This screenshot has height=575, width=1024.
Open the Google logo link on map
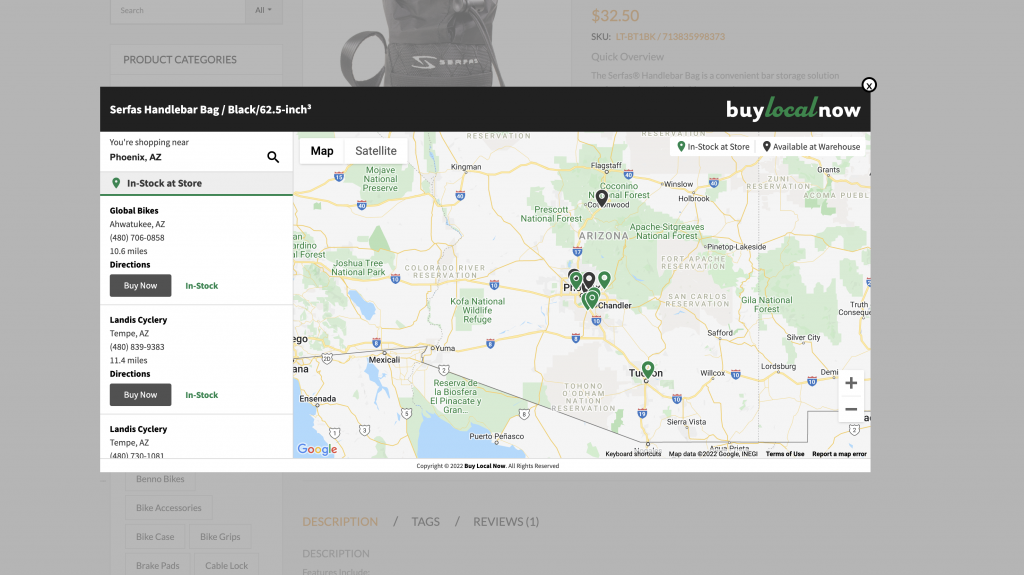[x=317, y=449]
